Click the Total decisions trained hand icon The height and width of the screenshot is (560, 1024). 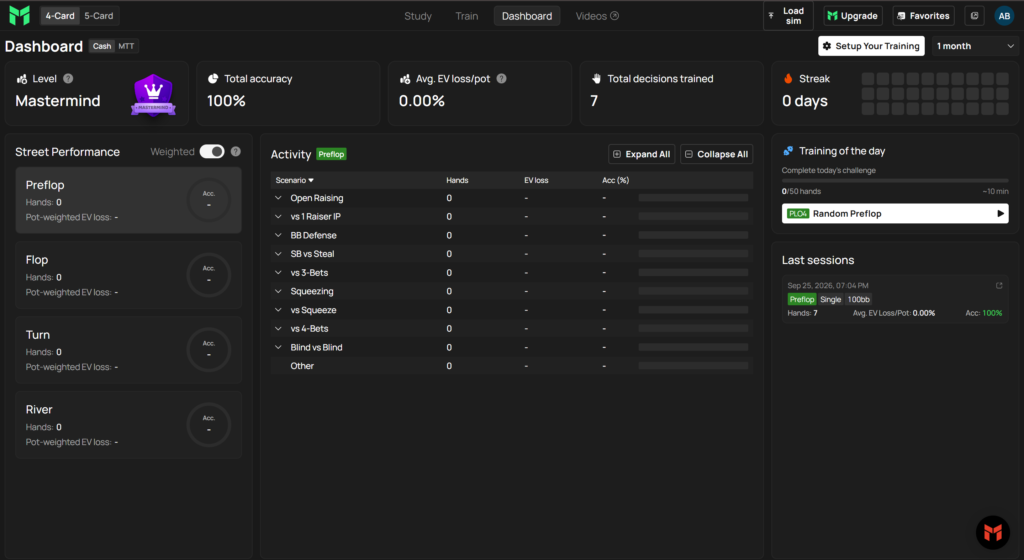pyautogui.click(x=596, y=78)
